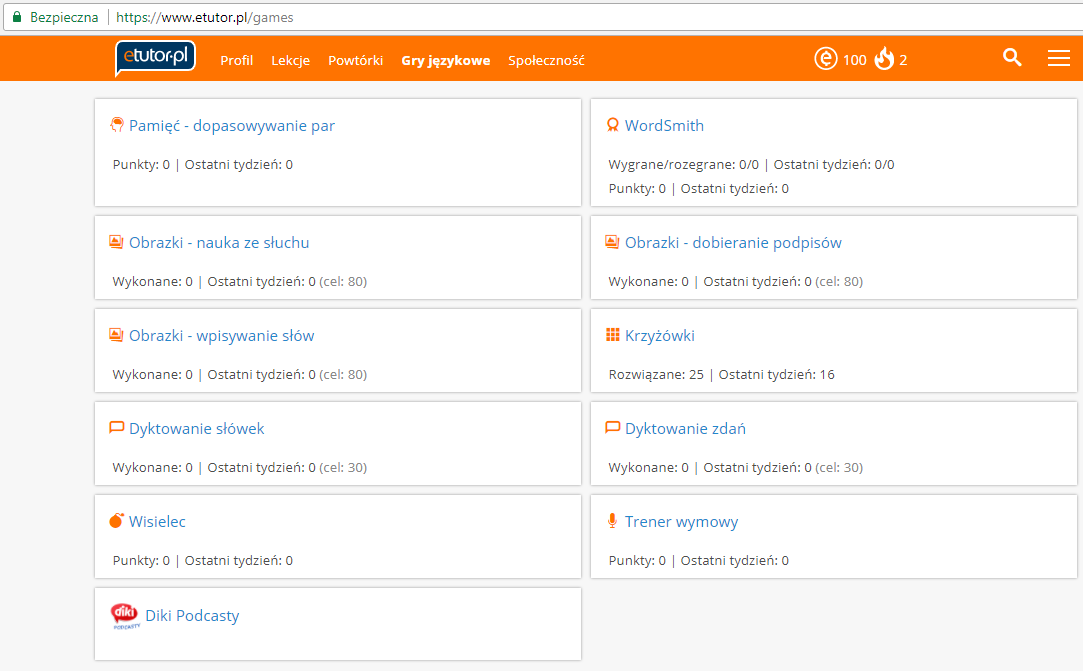The width and height of the screenshot is (1083, 671).
Task: Open Pamięć - dopasowywanie par game
Action: pyautogui.click(x=232, y=126)
